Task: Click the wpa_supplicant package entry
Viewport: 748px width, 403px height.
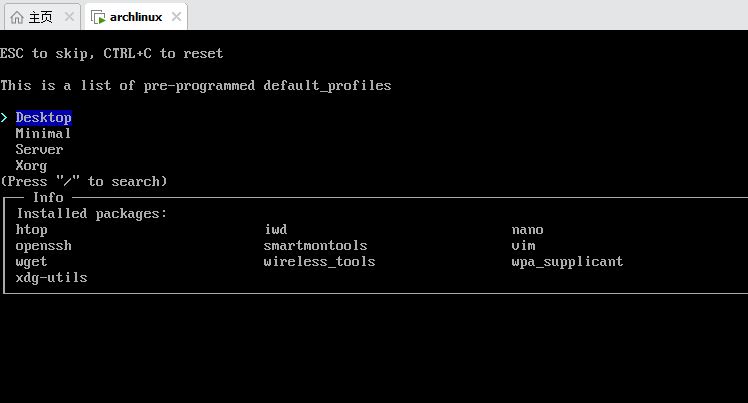Action: coord(567,262)
